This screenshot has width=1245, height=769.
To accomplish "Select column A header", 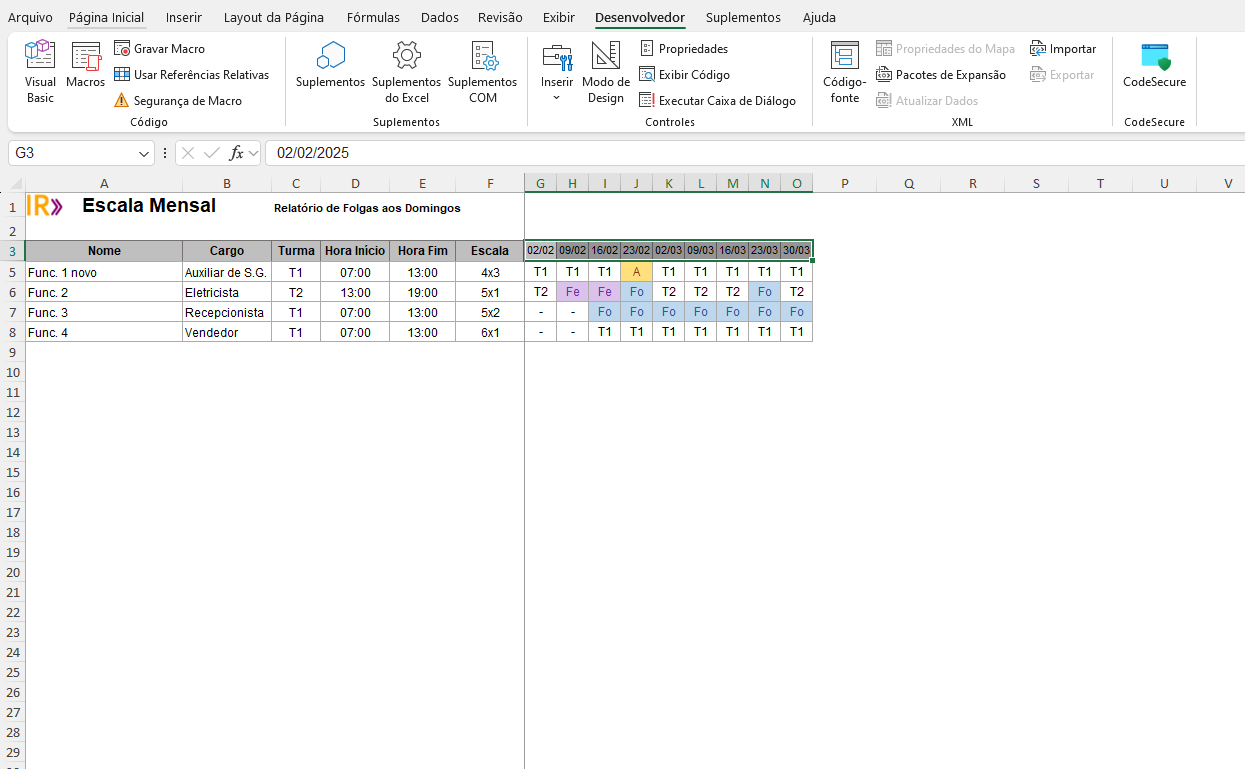I will click(x=104, y=184).
